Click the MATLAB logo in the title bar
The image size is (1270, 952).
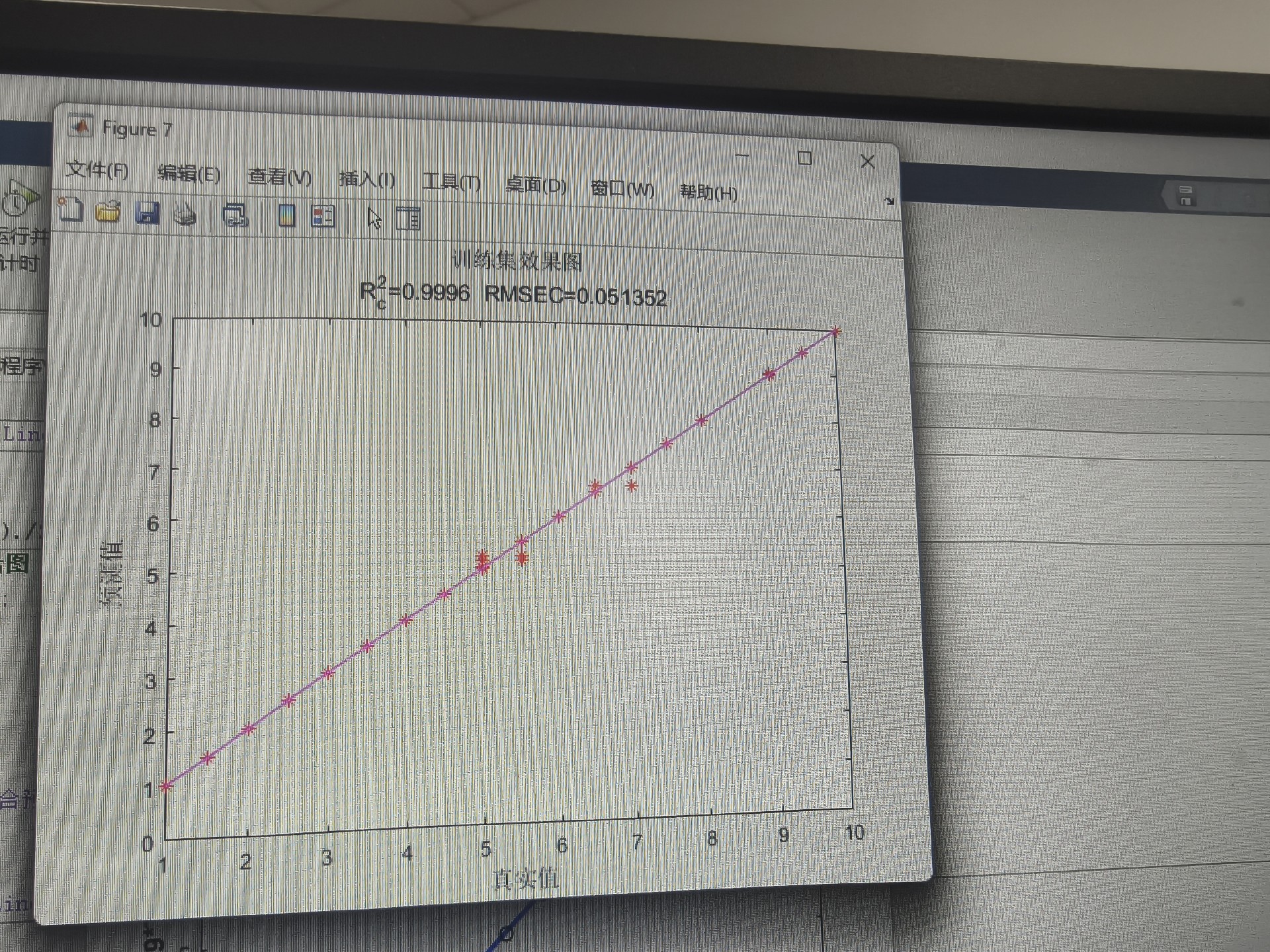tap(81, 126)
